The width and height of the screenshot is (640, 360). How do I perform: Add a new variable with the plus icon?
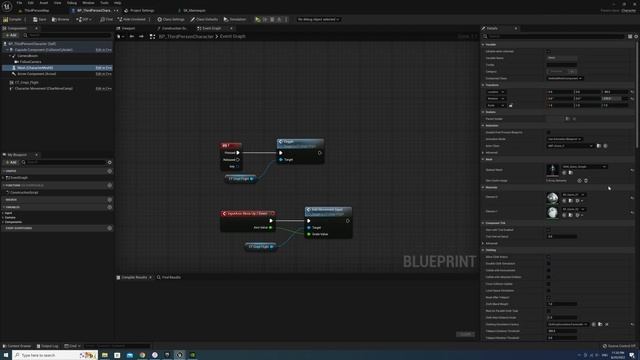[x=109, y=207]
